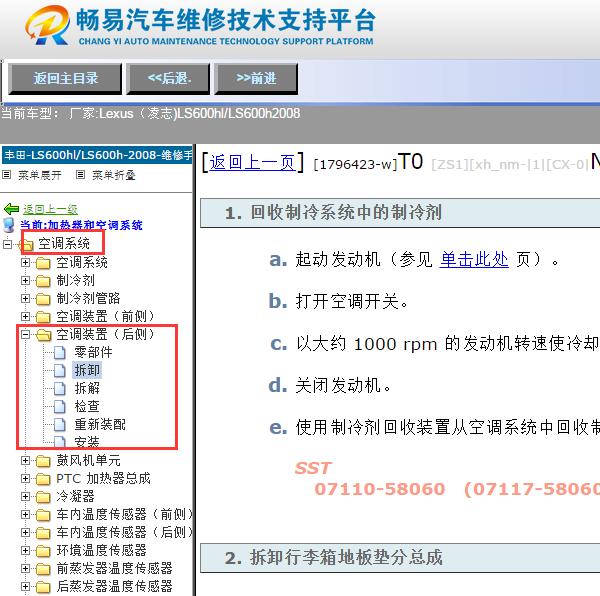The height and width of the screenshot is (596, 600).
Task: Click the folder icon of 冷凝器
Action: coord(43,497)
